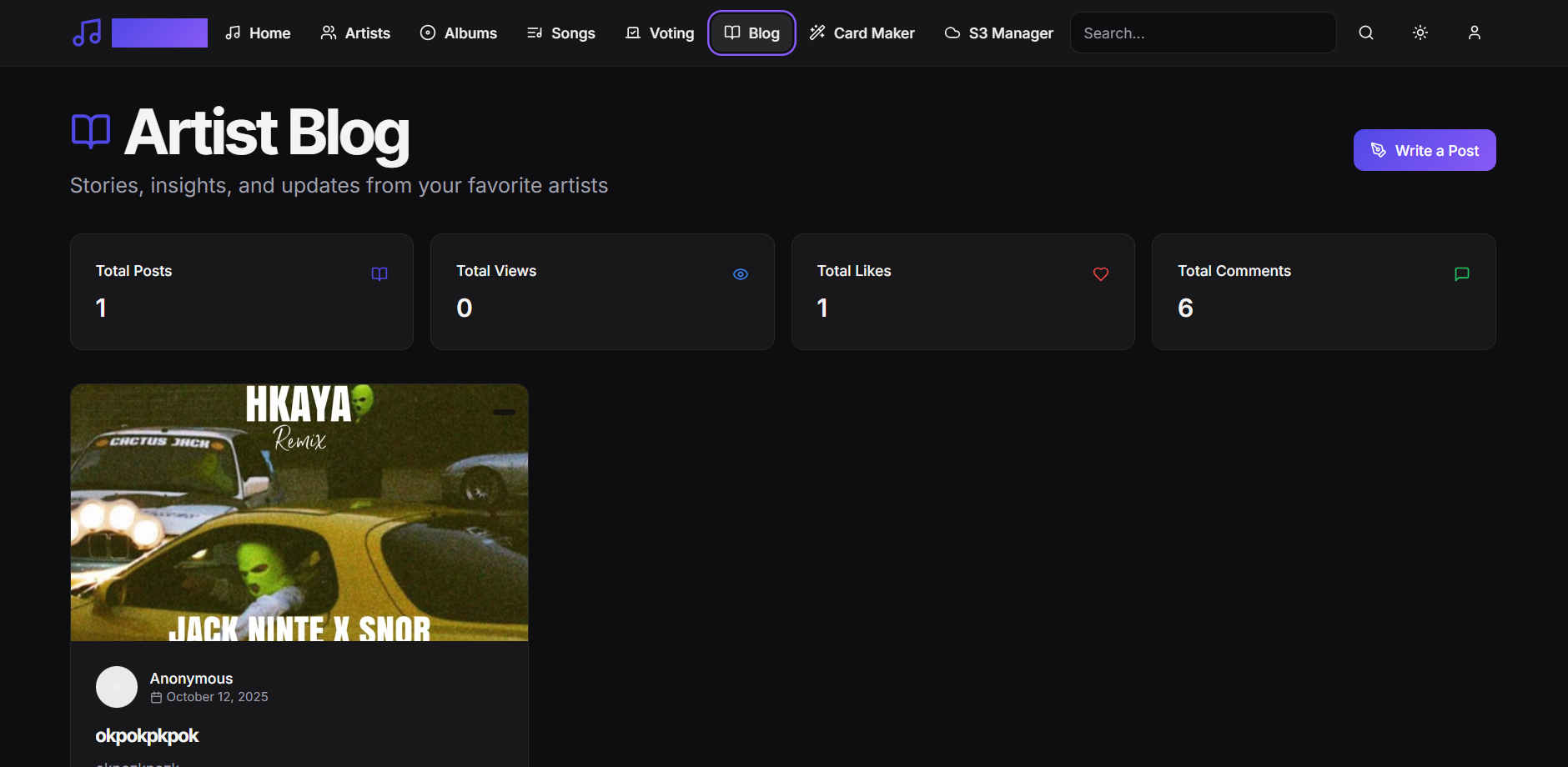Click the Total Posts book icon
Viewport: 1568px width, 767px height.
[379, 274]
